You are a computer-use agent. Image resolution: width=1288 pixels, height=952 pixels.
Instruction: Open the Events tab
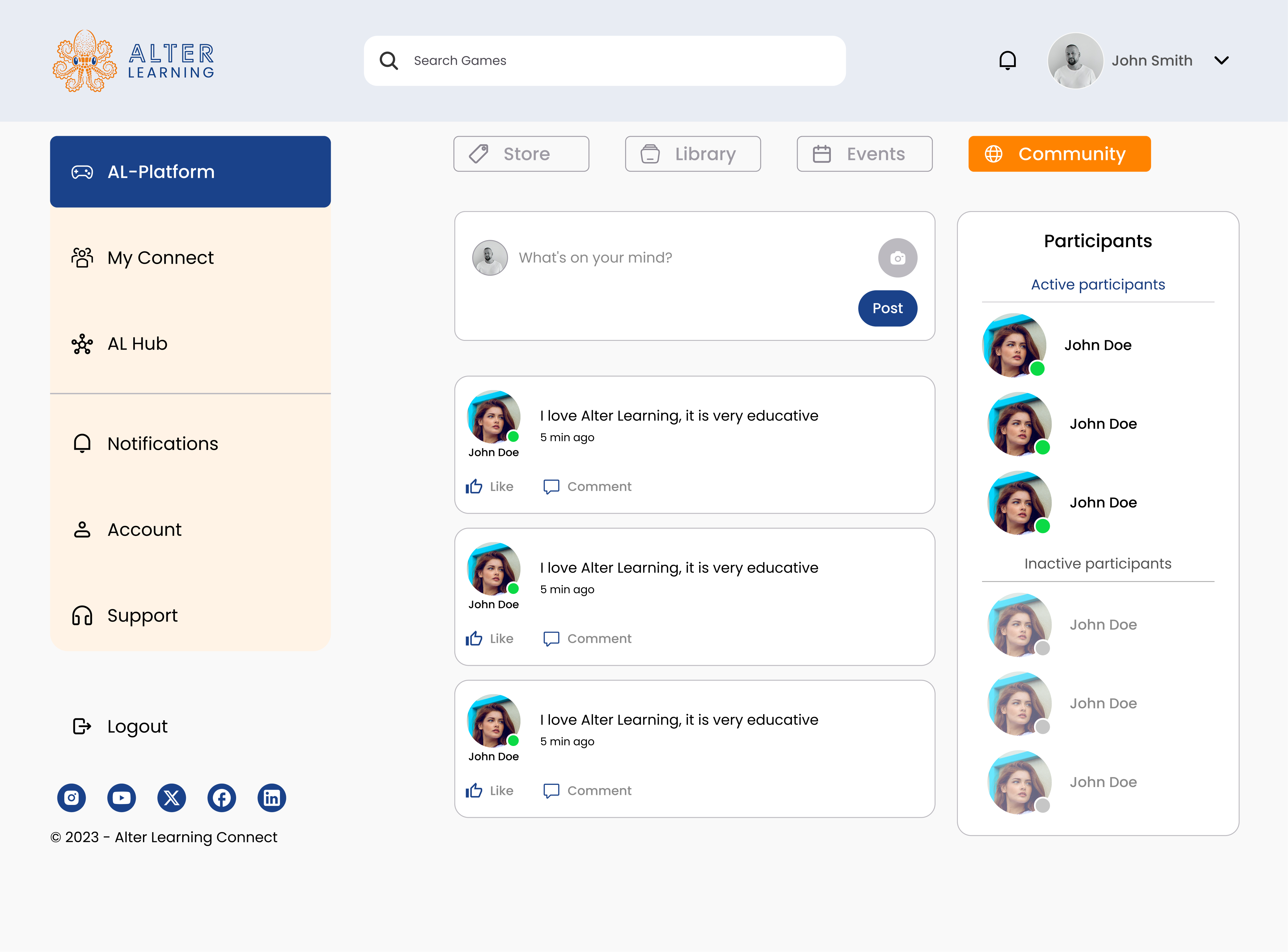pos(864,153)
